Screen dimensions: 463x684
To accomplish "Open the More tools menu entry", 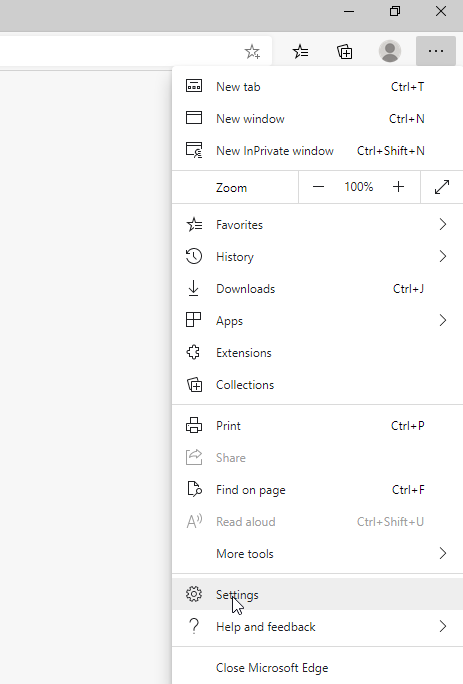I will coord(317,554).
